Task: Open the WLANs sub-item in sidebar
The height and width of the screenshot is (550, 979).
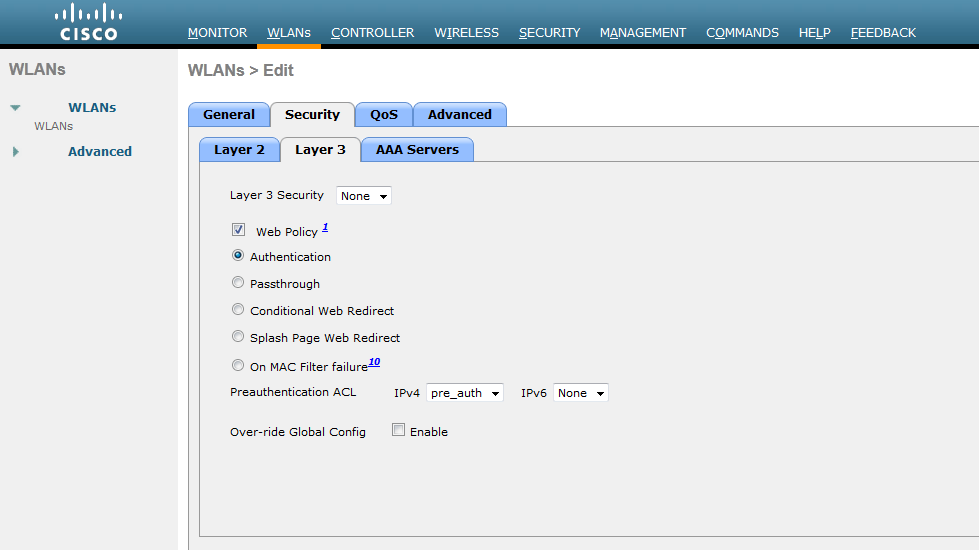Action: coord(54,126)
